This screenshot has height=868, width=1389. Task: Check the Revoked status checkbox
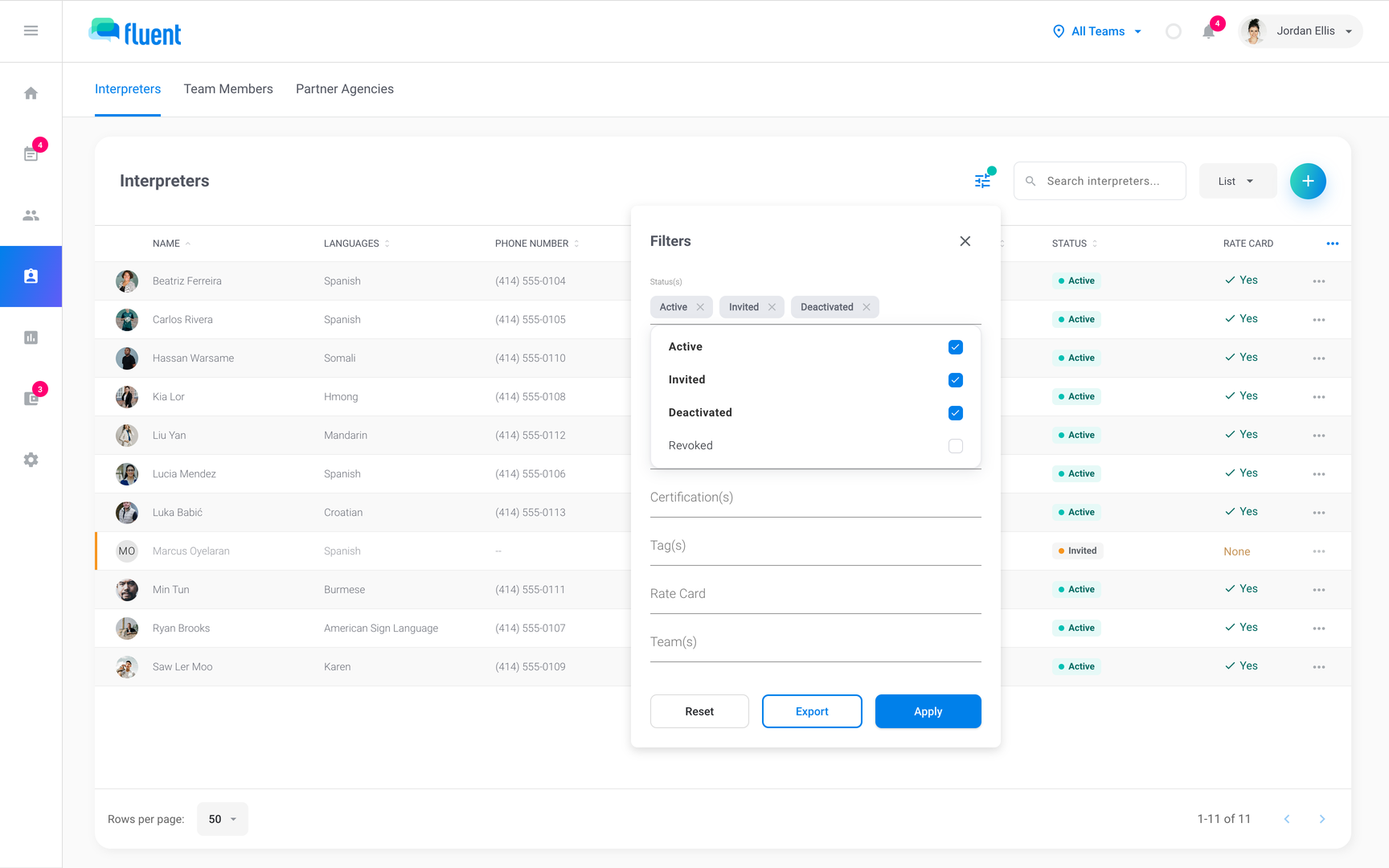click(x=956, y=446)
